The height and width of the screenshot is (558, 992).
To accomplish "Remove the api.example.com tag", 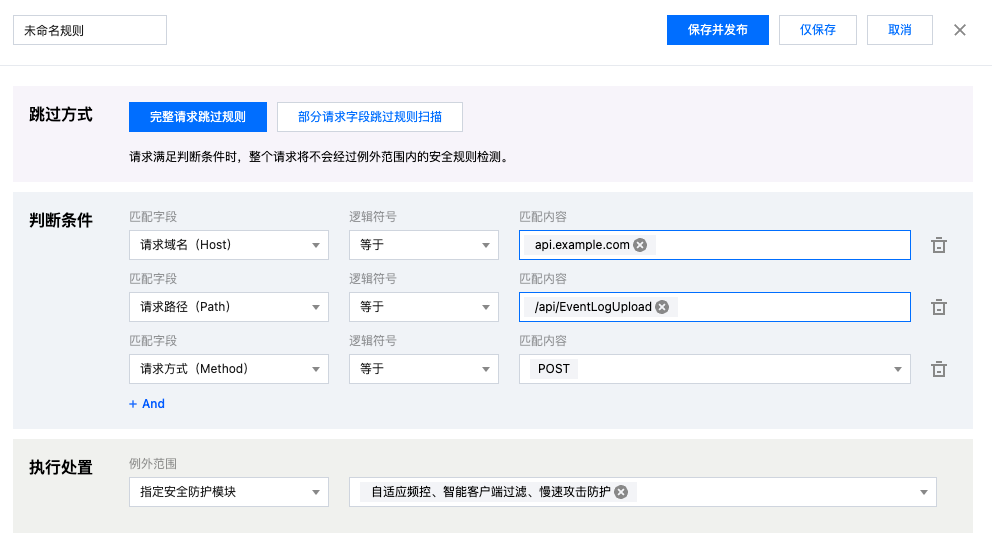I will (640, 245).
